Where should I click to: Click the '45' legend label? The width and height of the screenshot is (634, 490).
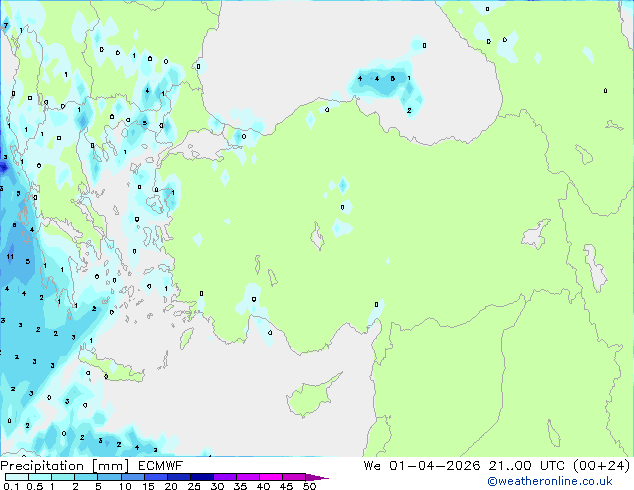286,486
